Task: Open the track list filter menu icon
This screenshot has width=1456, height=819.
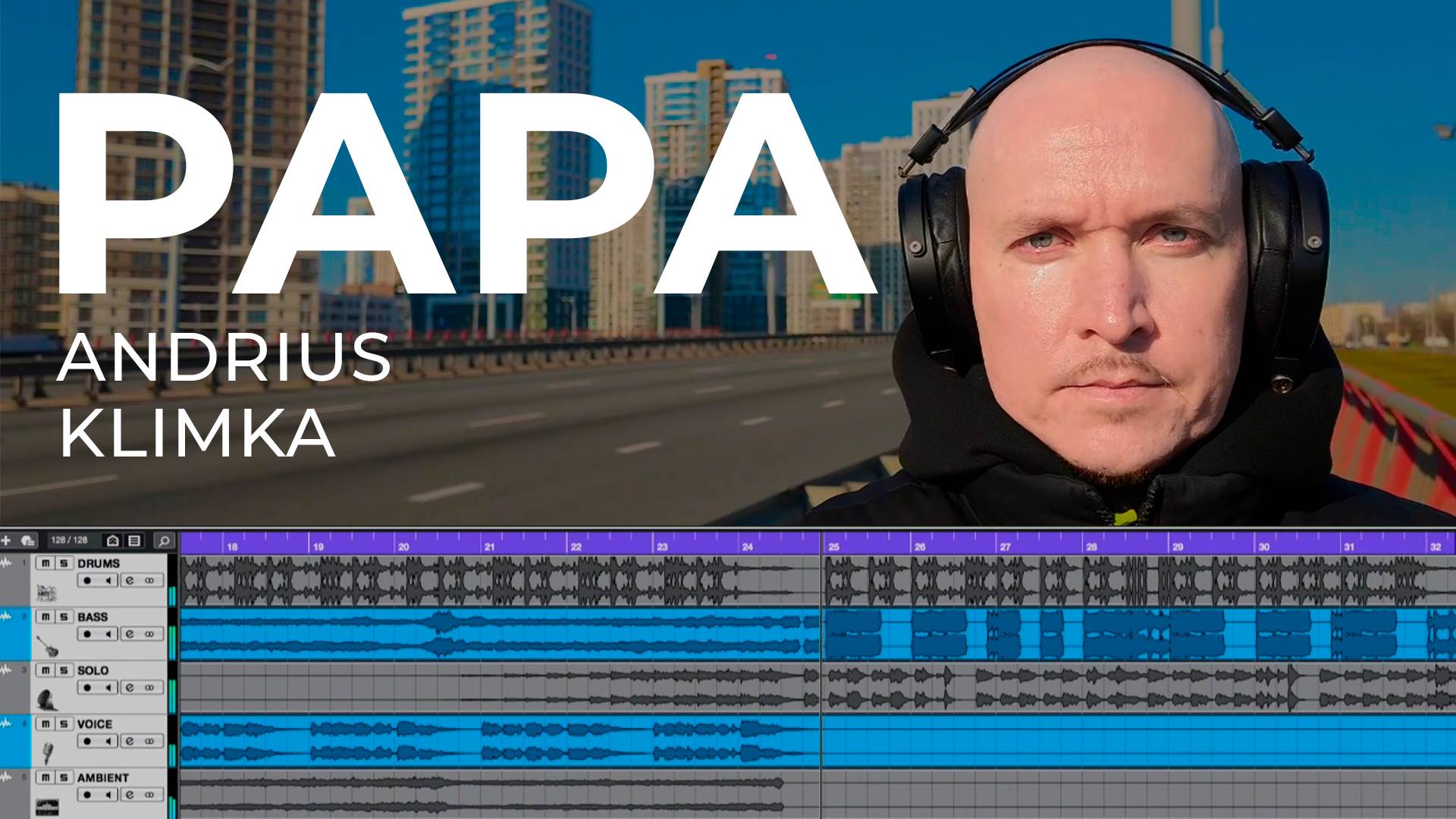Action: 134,541
